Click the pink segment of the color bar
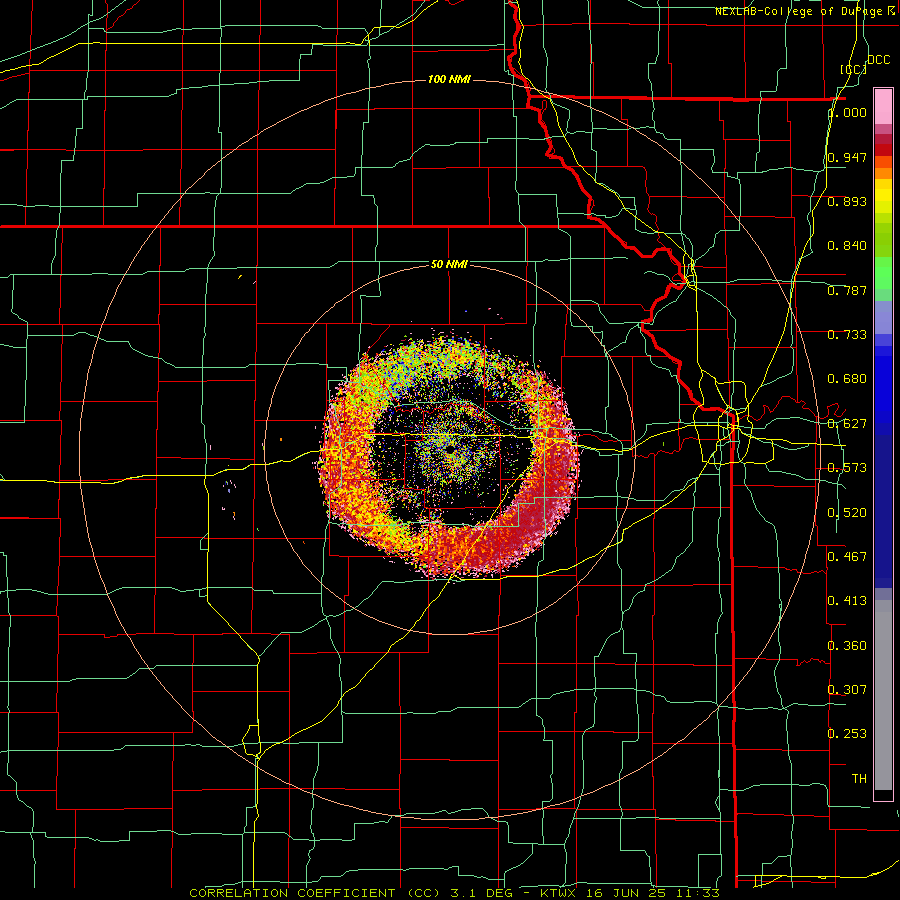 tap(883, 106)
